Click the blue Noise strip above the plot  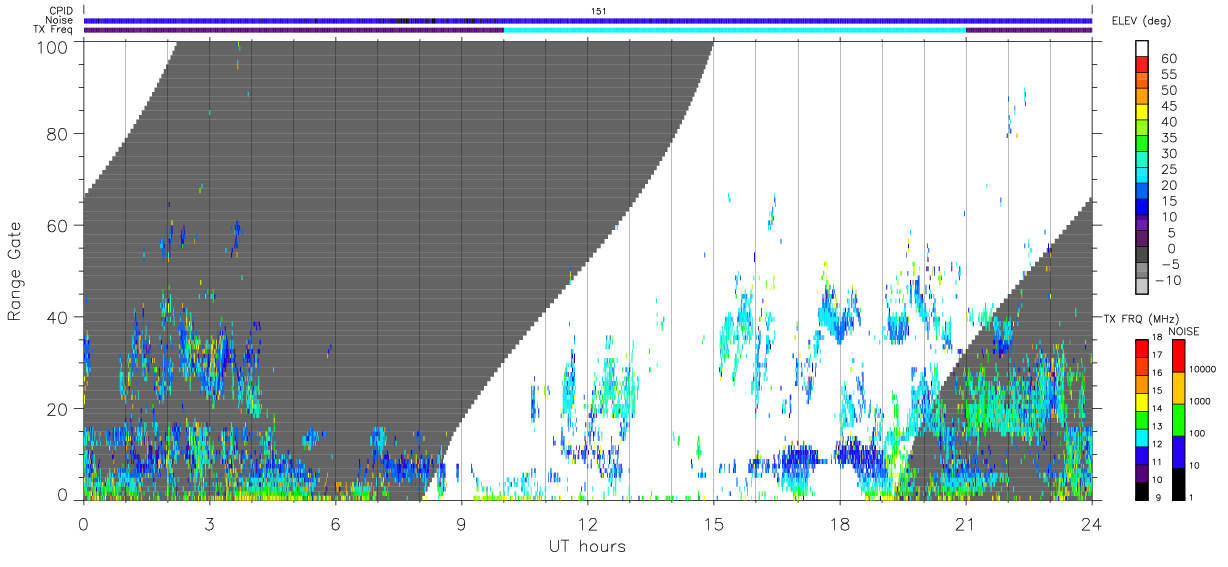pos(588,20)
